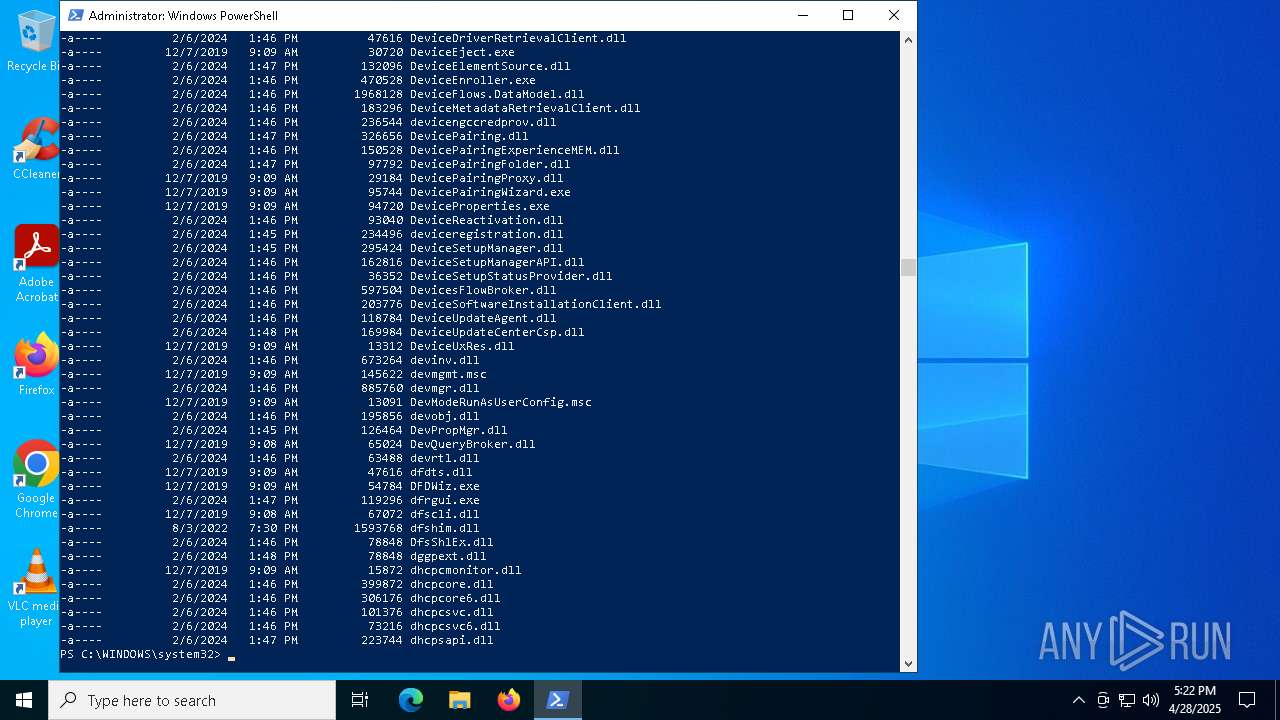1280x720 pixels.
Task: Select the dggpext.dll filename
Action: [x=448, y=556]
